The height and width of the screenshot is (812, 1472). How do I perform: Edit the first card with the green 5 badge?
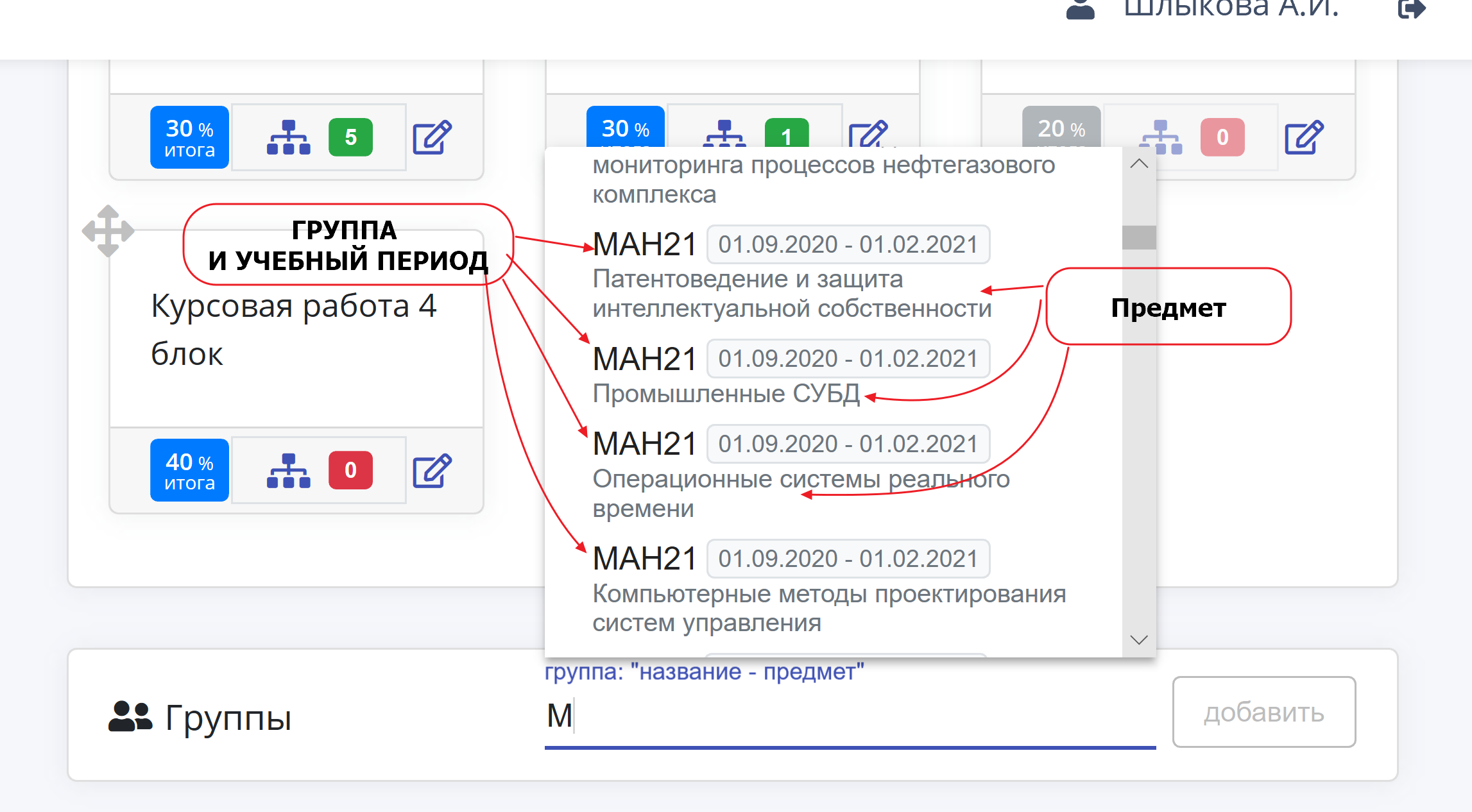(x=432, y=137)
